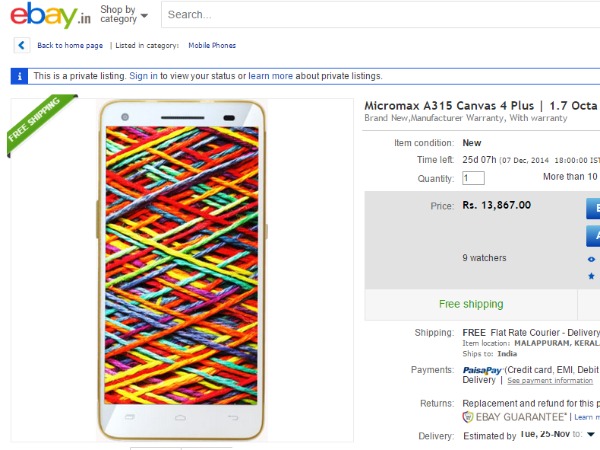Click the Micromax phone product image
This screenshot has height=450, width=600.
pyautogui.click(x=181, y=270)
